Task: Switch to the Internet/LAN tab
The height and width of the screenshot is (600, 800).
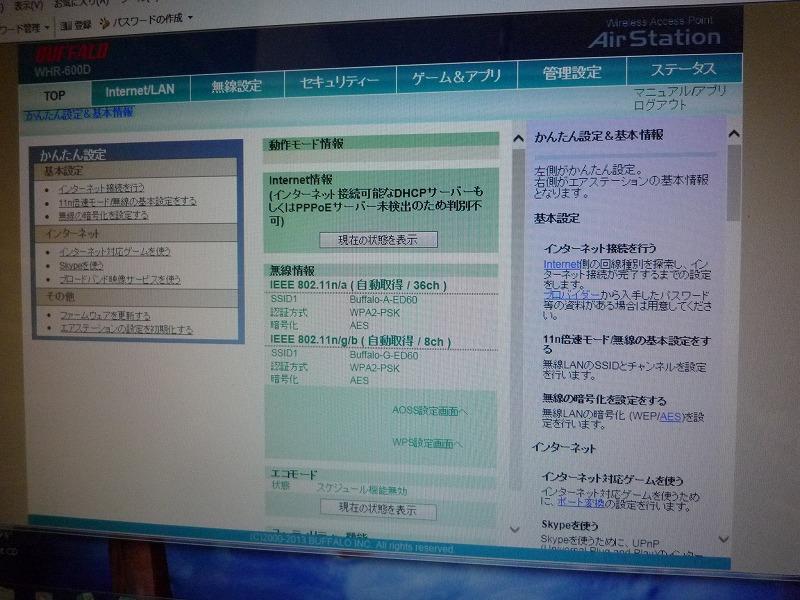Action: pos(140,90)
